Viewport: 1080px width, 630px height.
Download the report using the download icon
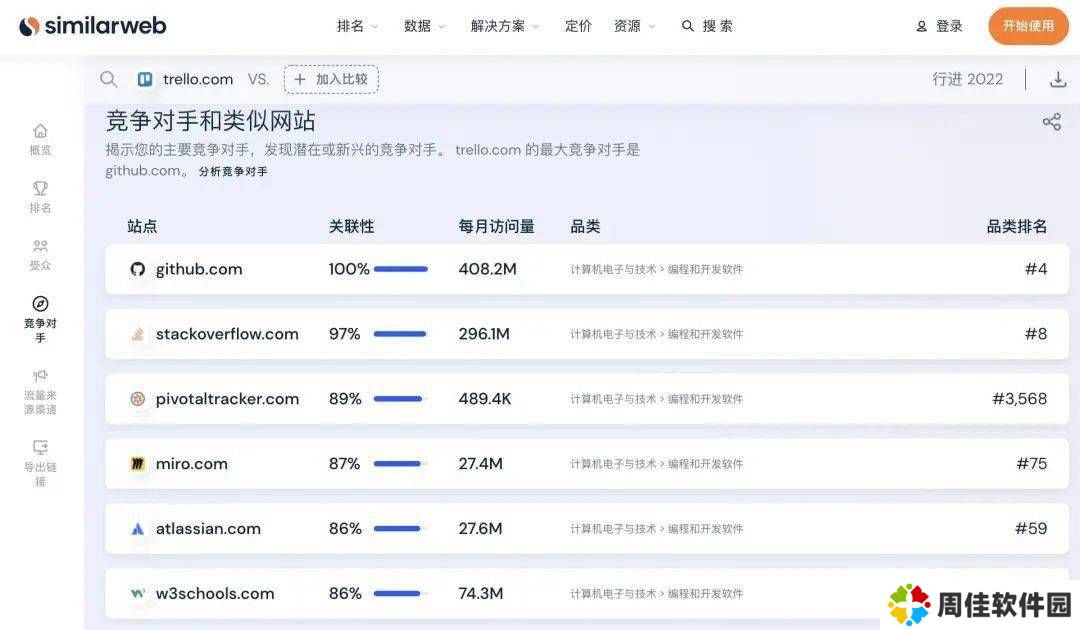pyautogui.click(x=1058, y=79)
